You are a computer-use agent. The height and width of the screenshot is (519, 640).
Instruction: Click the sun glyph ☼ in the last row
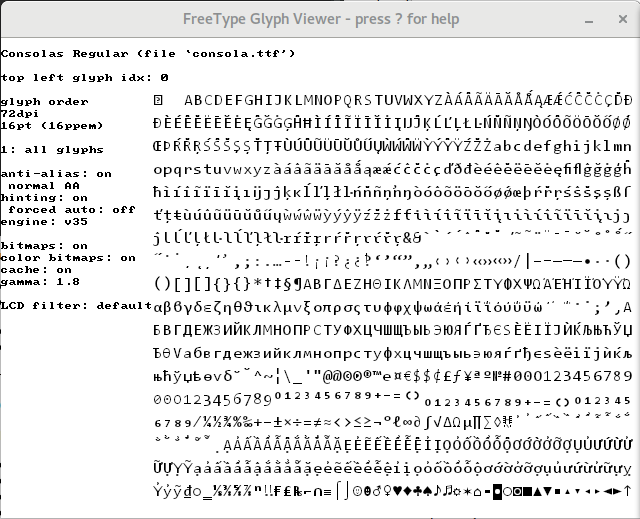pos(457,492)
